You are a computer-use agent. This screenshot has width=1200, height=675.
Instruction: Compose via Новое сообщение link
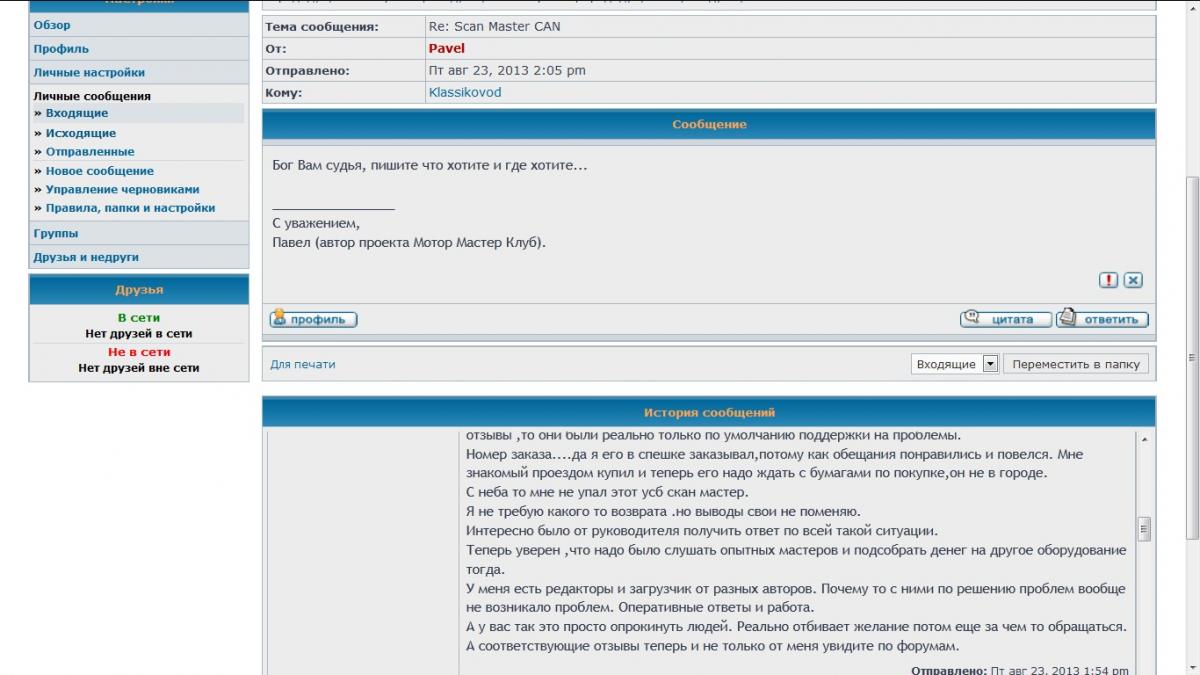click(100, 171)
